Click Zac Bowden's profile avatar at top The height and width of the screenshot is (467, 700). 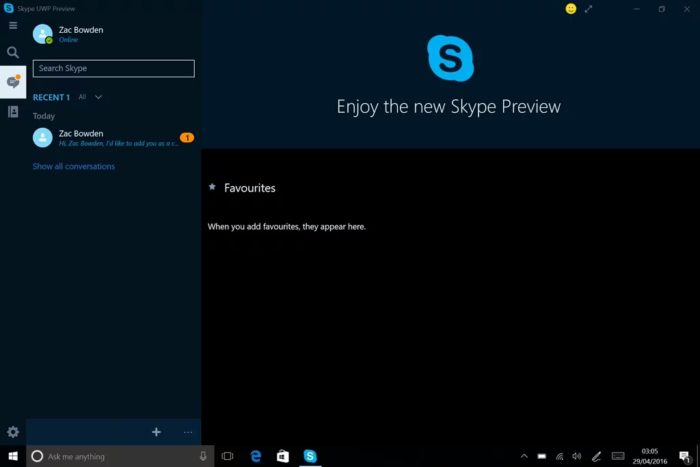(x=42, y=34)
